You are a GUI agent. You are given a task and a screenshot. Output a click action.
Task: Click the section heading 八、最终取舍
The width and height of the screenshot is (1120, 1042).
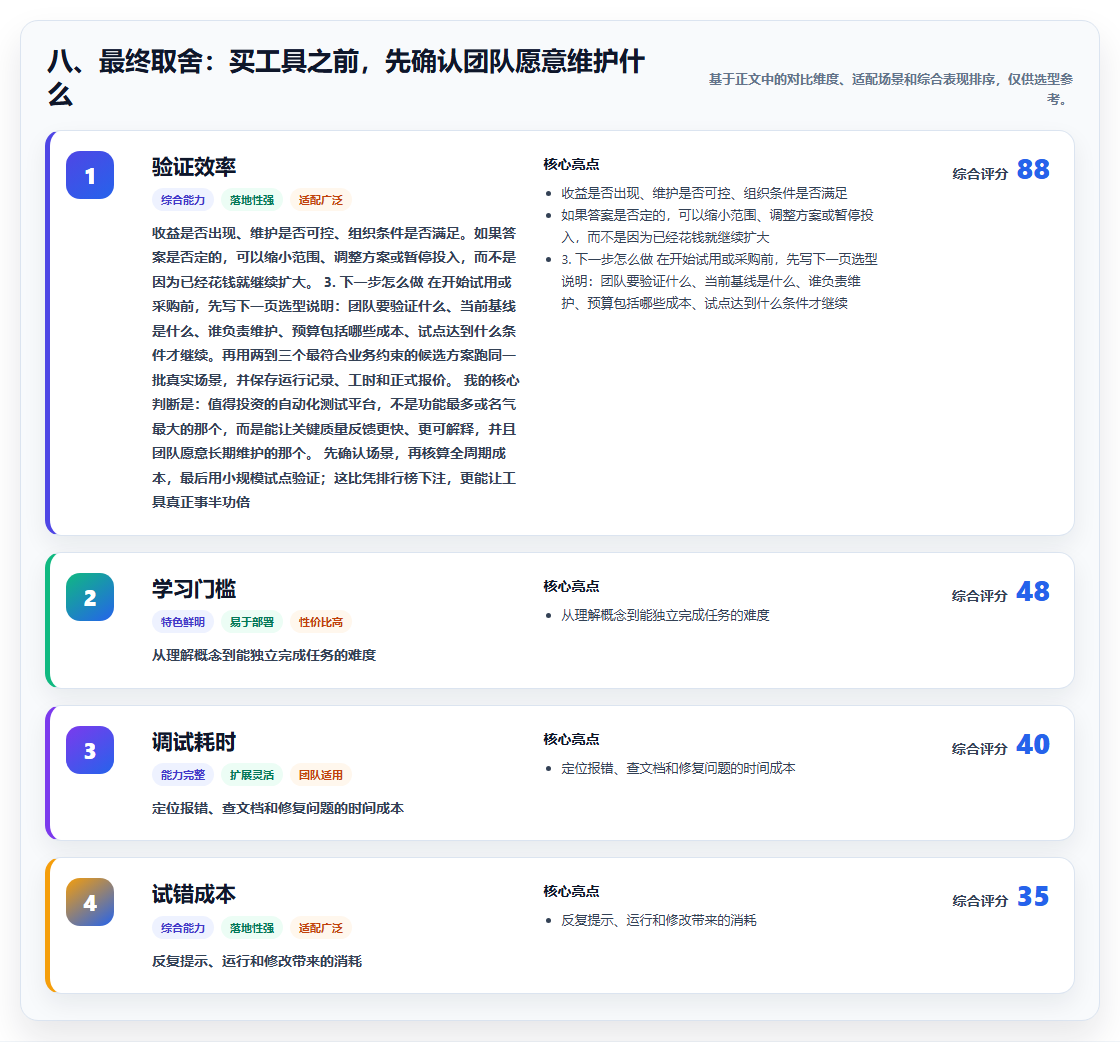pos(346,78)
